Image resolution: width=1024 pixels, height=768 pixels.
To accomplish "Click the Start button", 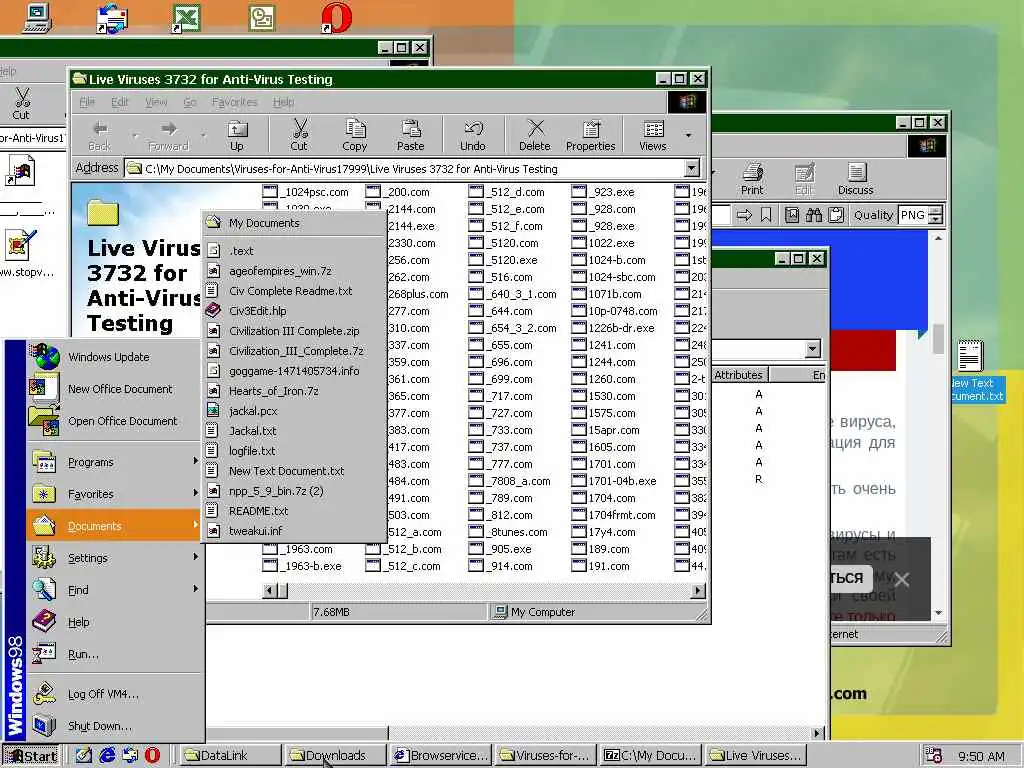I will [x=31, y=756].
